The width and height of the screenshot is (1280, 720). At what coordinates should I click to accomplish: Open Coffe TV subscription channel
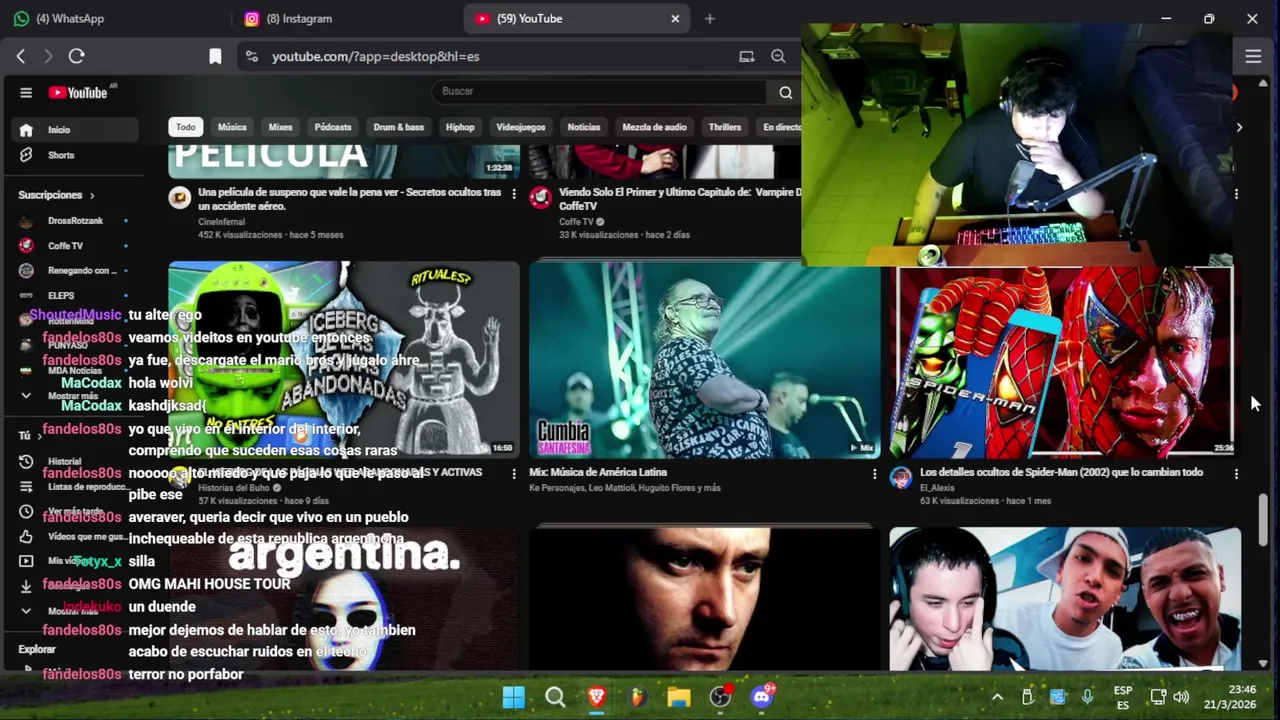pos(75,246)
